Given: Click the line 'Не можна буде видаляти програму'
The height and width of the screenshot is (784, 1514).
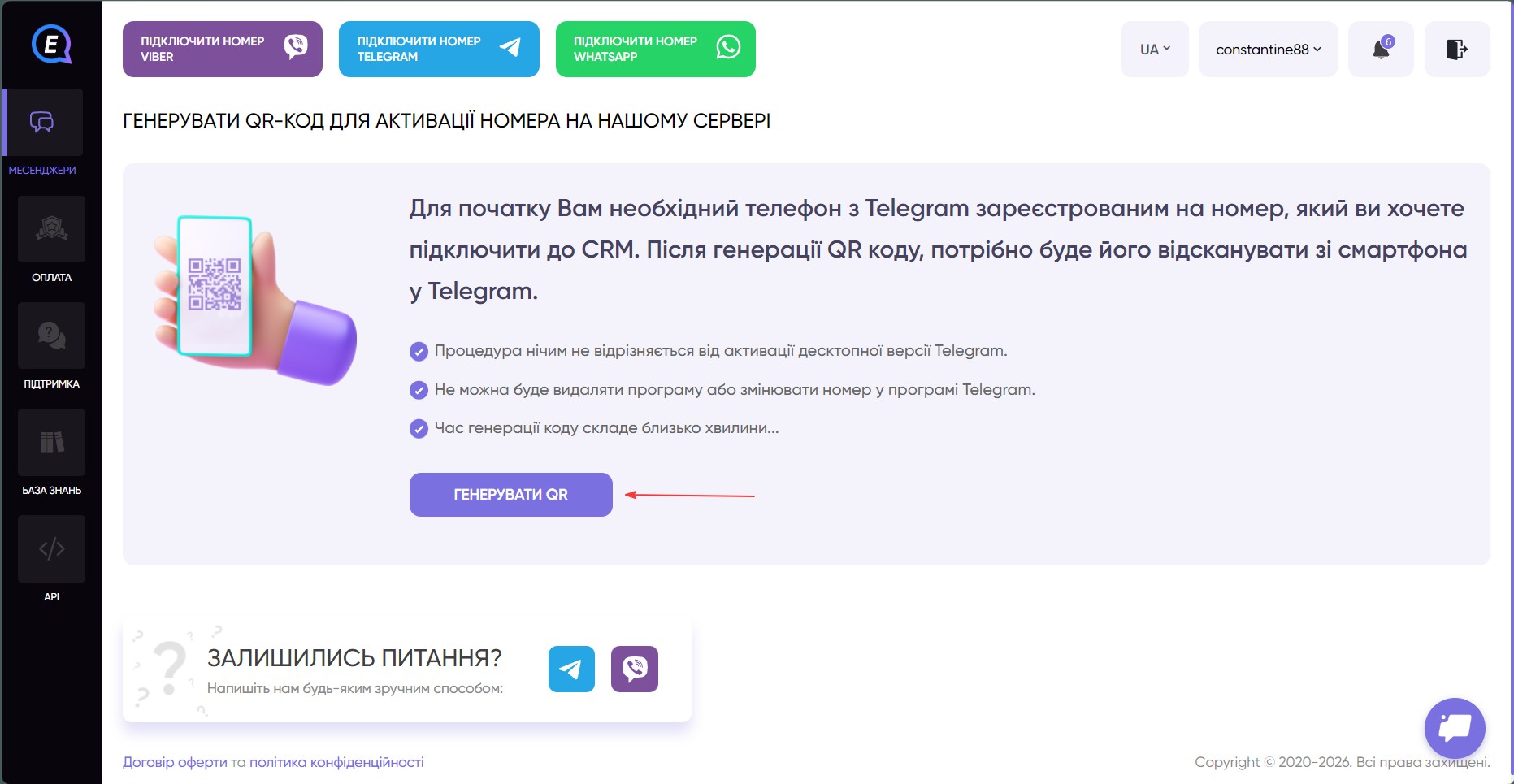Looking at the screenshot, I should click(x=735, y=390).
